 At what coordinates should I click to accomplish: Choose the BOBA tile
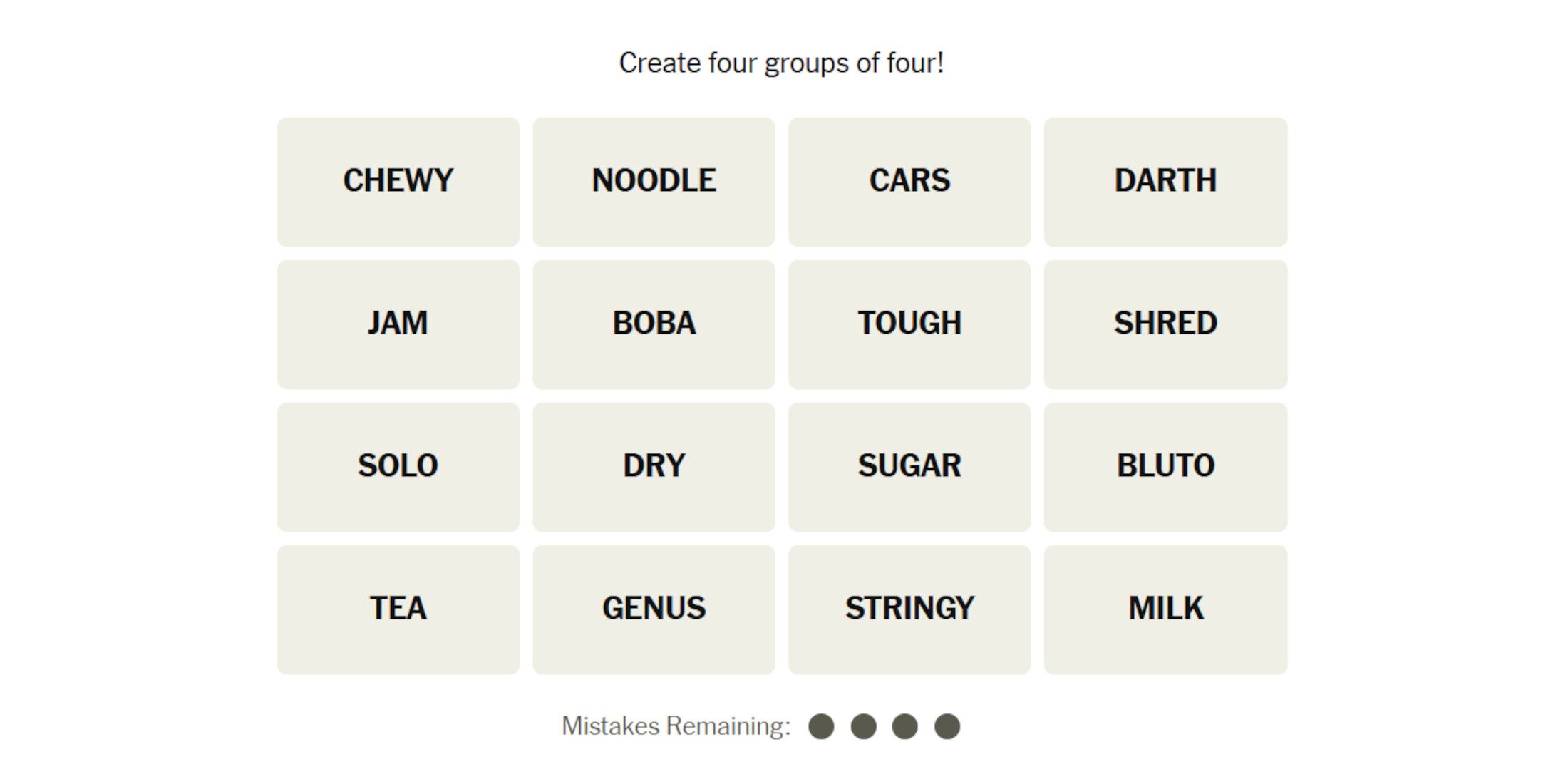tap(654, 324)
